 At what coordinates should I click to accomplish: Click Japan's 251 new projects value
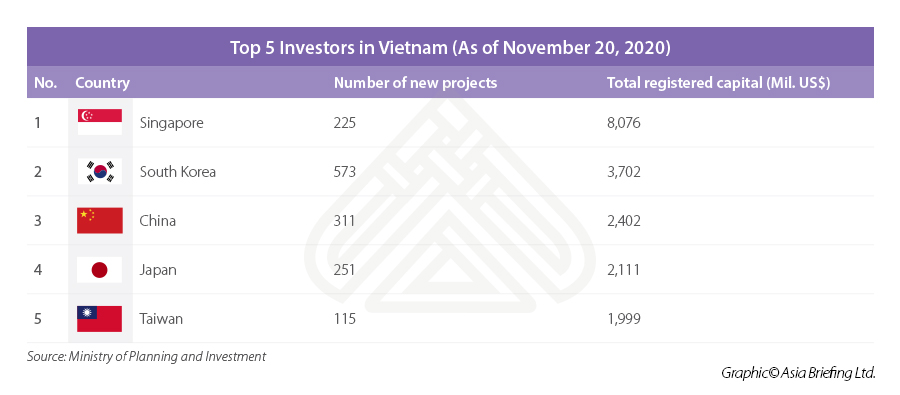point(344,270)
